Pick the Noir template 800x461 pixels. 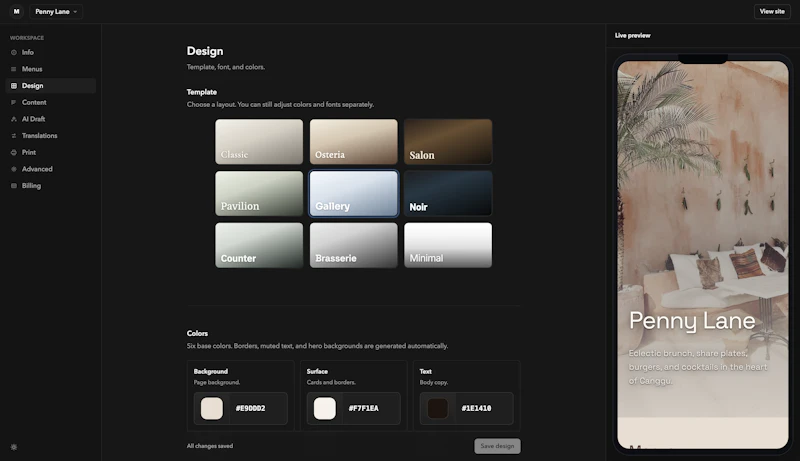pos(448,193)
